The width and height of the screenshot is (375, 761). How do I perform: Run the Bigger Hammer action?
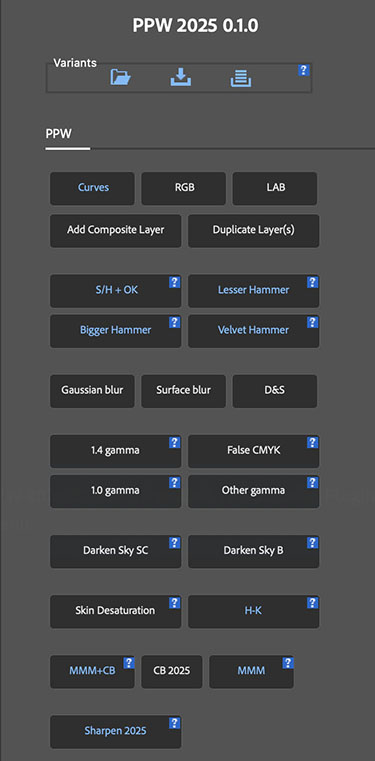click(115, 331)
